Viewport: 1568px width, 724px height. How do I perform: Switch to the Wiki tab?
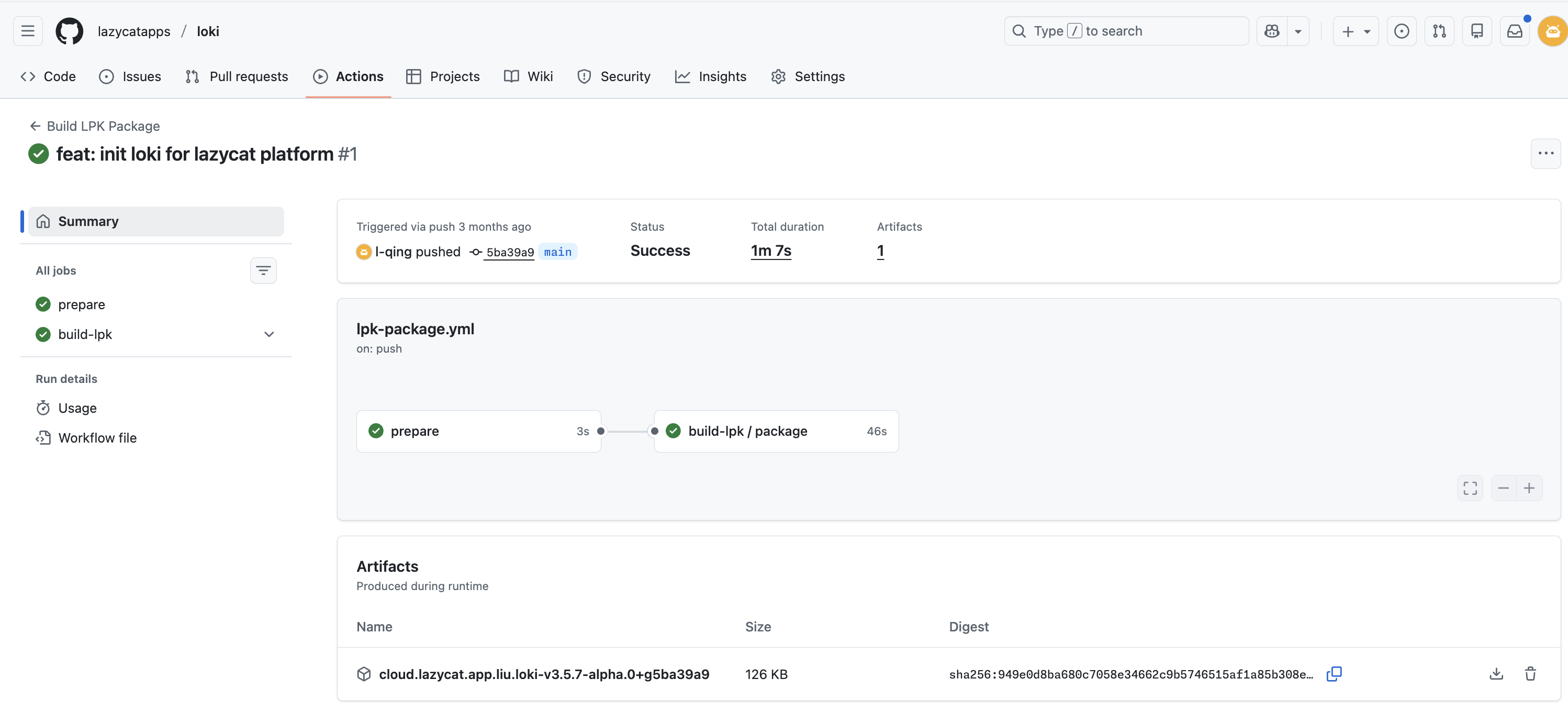[529, 77]
